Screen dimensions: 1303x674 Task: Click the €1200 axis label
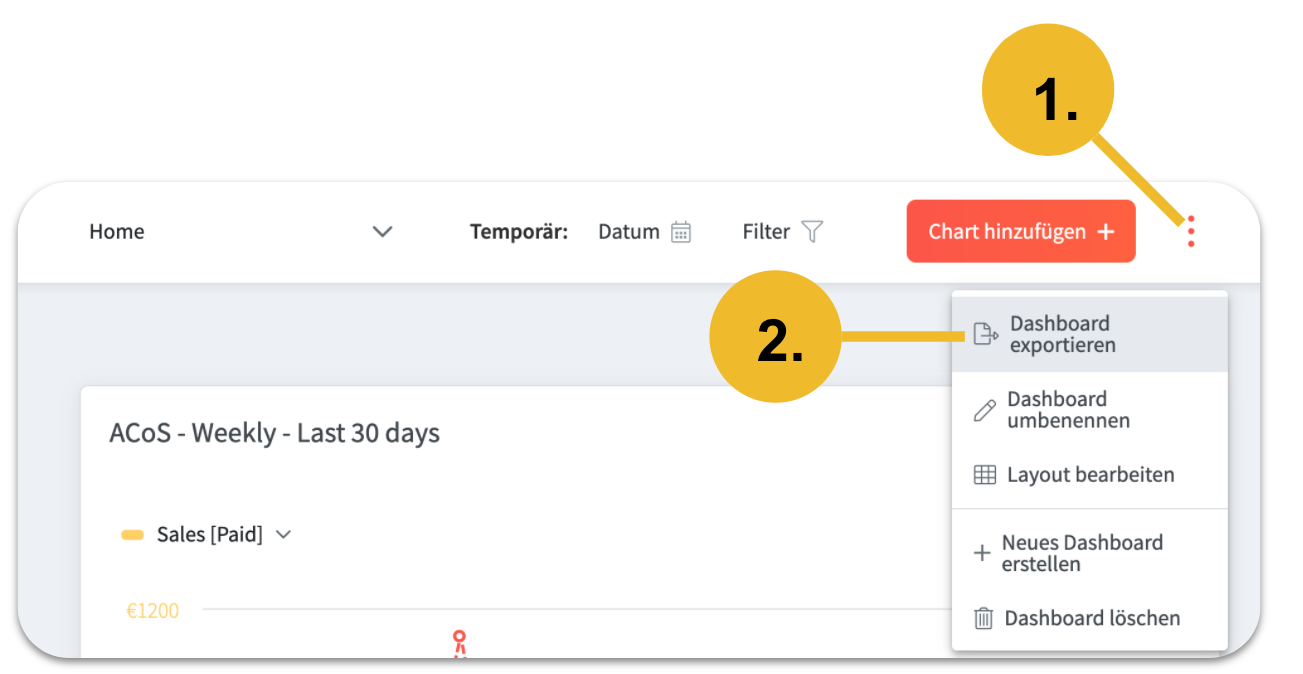point(153,610)
